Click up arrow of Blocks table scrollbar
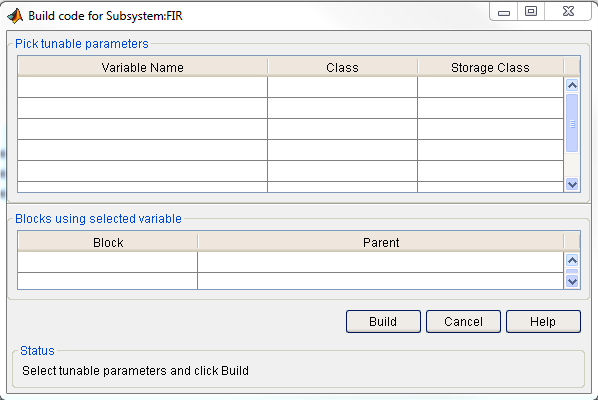Image resolution: width=598 pixels, height=400 pixels. click(x=572, y=260)
